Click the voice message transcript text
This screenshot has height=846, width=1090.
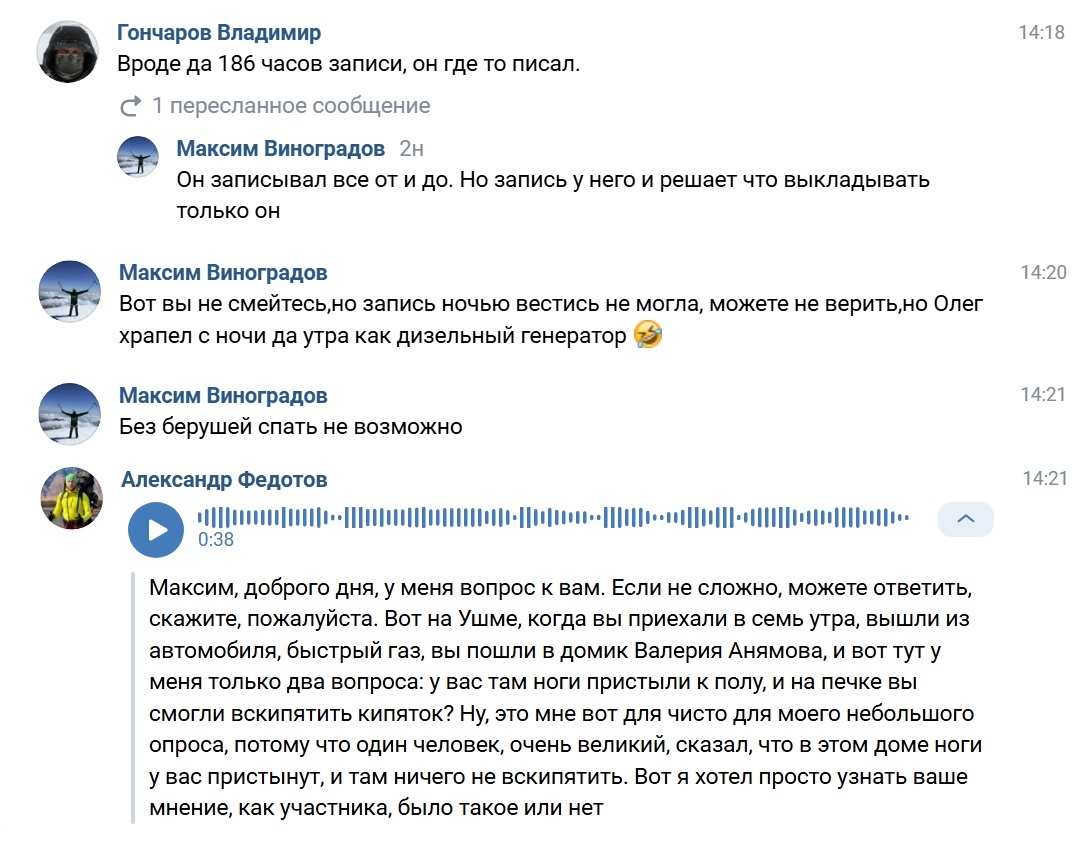point(560,695)
